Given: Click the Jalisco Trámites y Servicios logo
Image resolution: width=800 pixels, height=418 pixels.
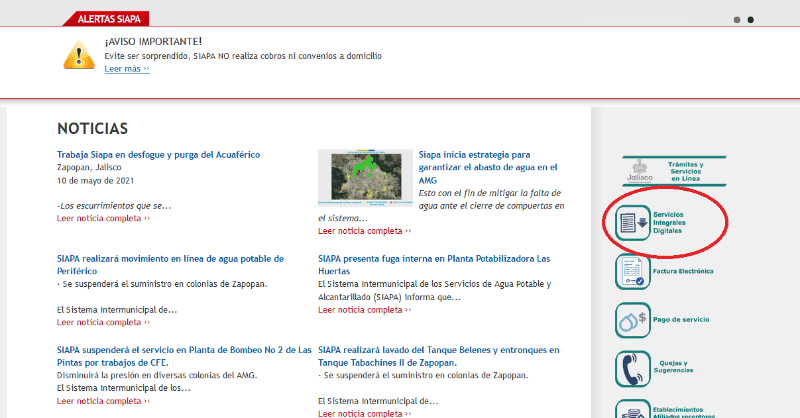Looking at the screenshot, I should (637, 170).
